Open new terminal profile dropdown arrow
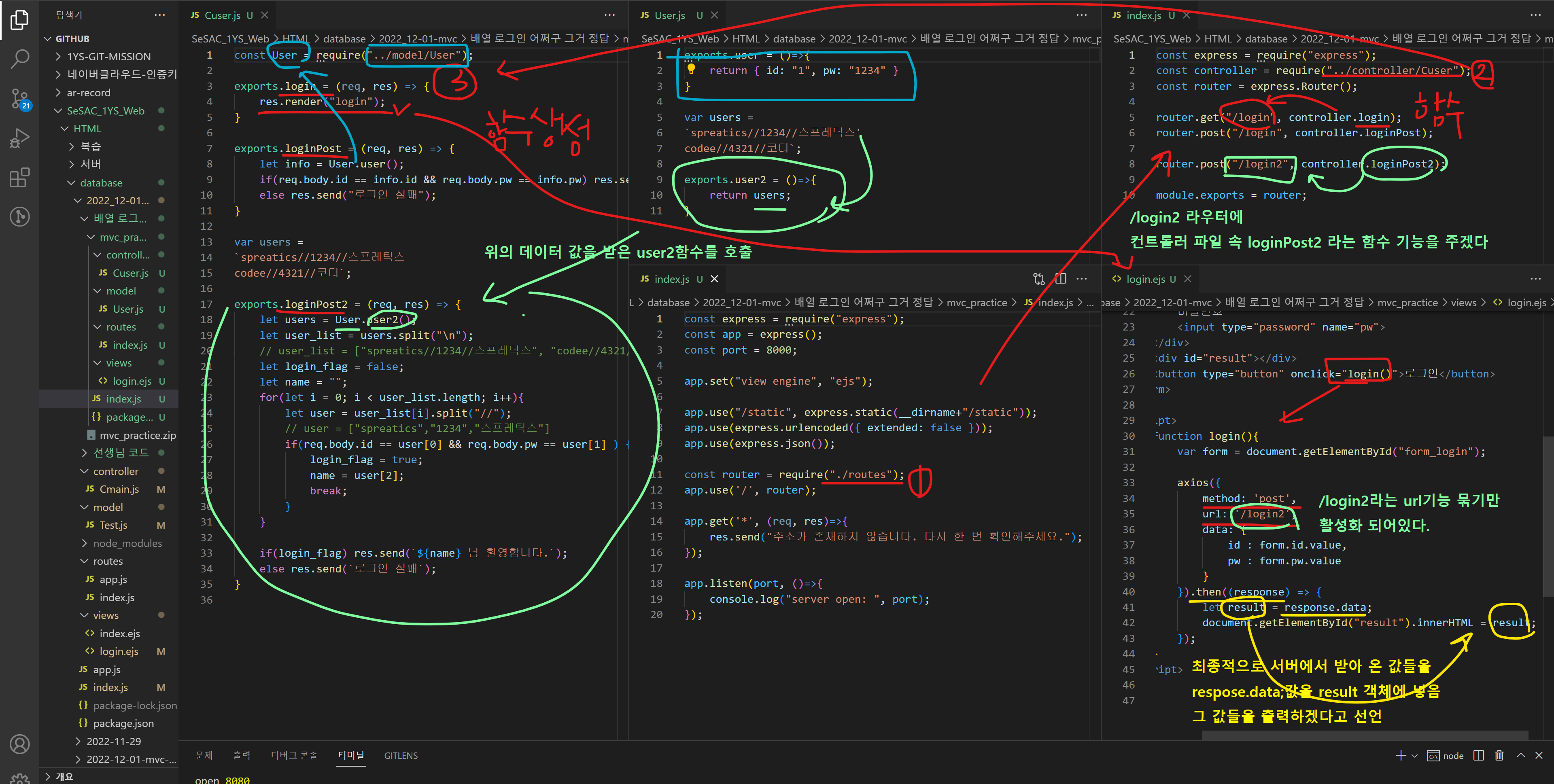The image size is (1554, 784). pos(1414,756)
